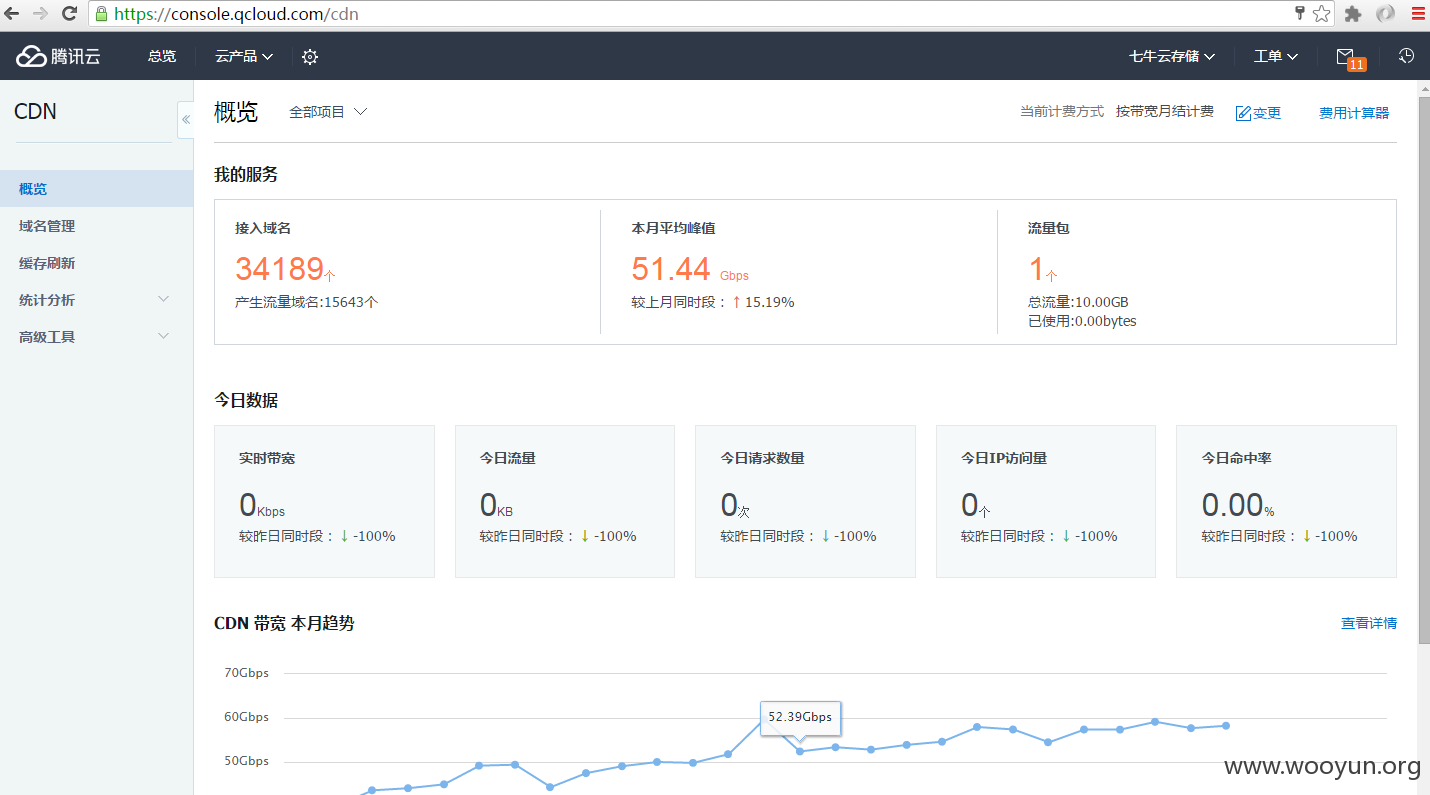Open the 七牛云存储 account dropdown
Viewport: 1430px width, 795px height.
point(1172,56)
